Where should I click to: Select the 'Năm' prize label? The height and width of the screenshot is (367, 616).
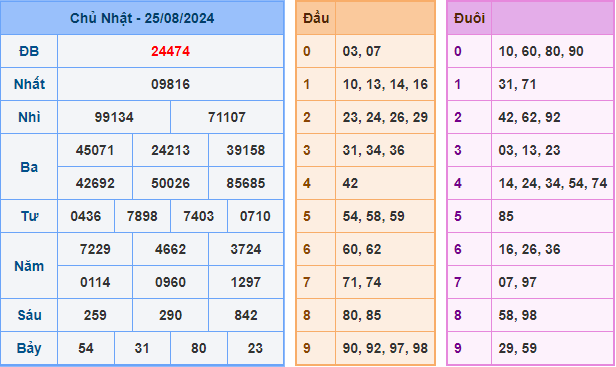29,266
